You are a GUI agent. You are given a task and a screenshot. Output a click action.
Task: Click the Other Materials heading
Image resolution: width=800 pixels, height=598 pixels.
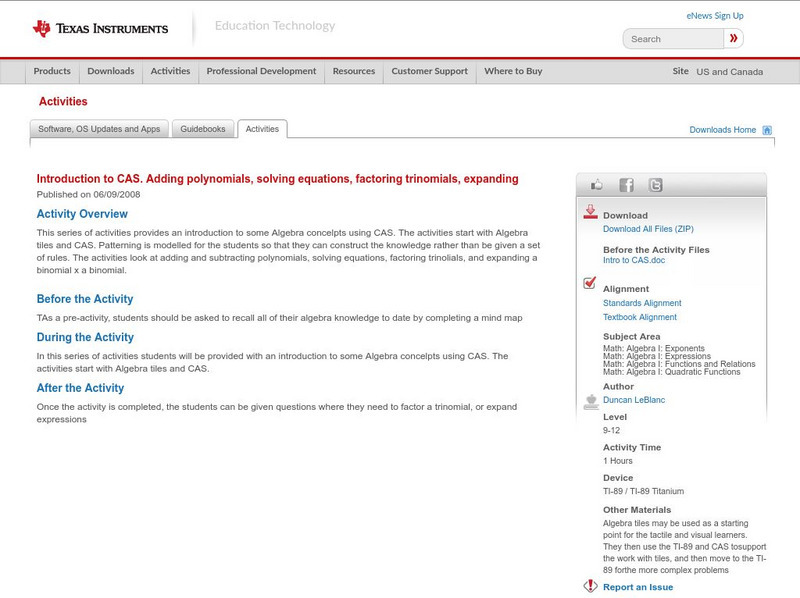coord(637,510)
